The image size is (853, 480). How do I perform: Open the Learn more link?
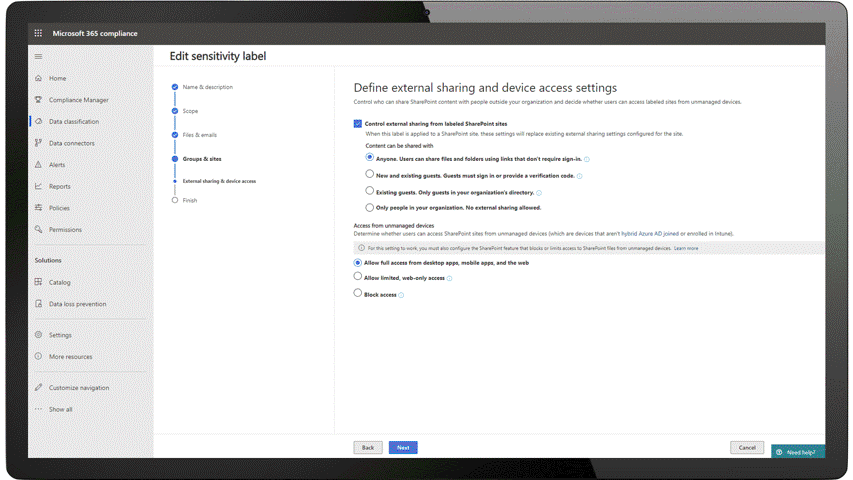(686, 248)
